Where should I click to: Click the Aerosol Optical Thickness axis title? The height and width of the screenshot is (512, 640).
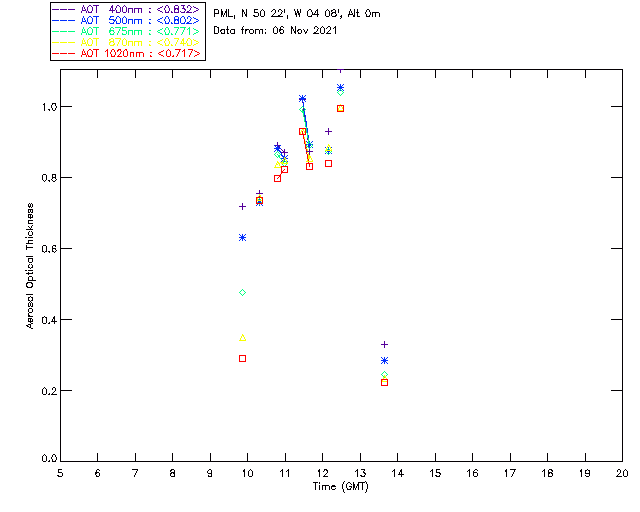(x=30, y=266)
